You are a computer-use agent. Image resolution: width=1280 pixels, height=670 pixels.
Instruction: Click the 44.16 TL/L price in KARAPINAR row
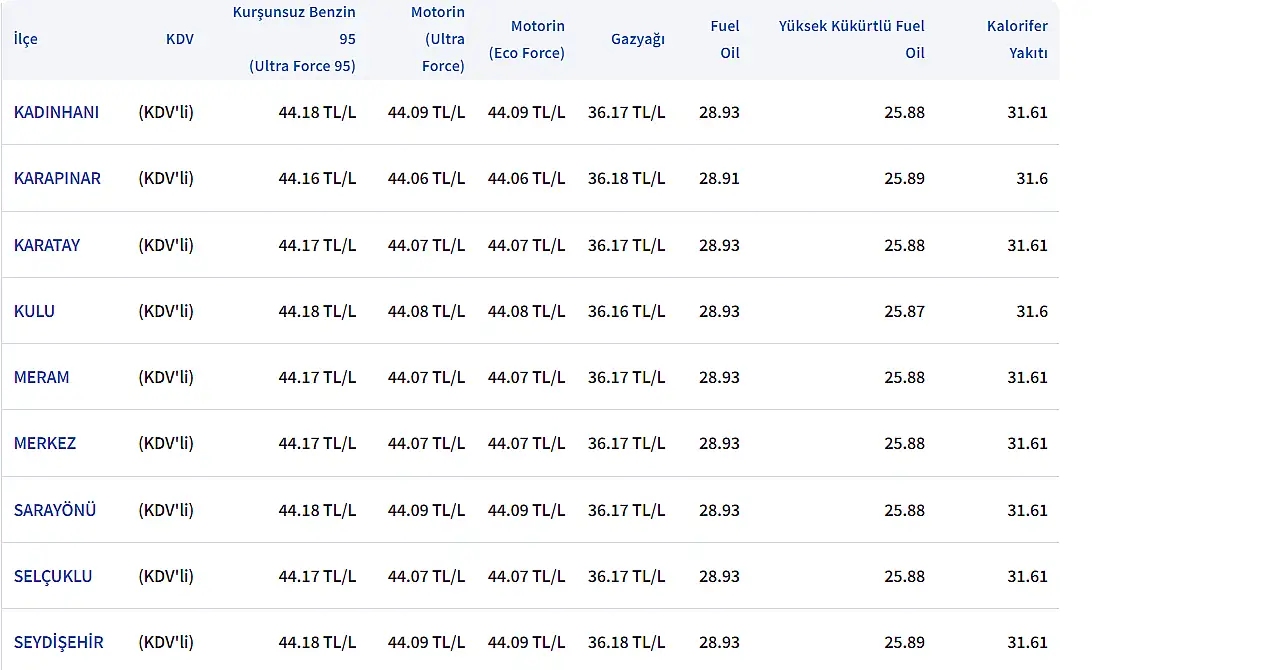(x=317, y=178)
